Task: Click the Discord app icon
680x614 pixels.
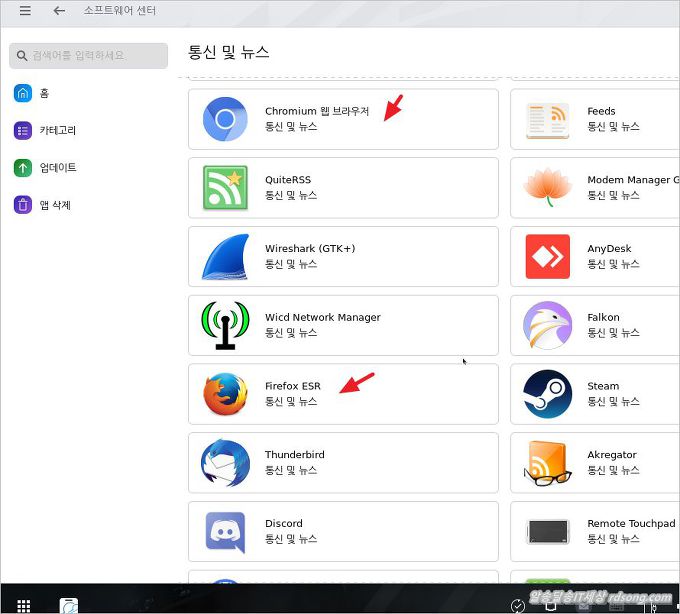Action: pos(225,531)
